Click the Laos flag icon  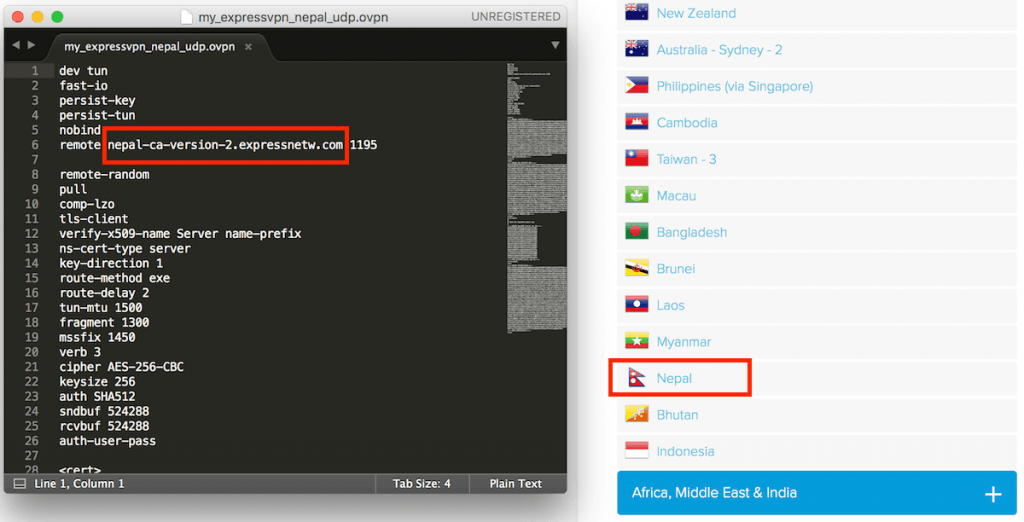pyautogui.click(x=636, y=305)
